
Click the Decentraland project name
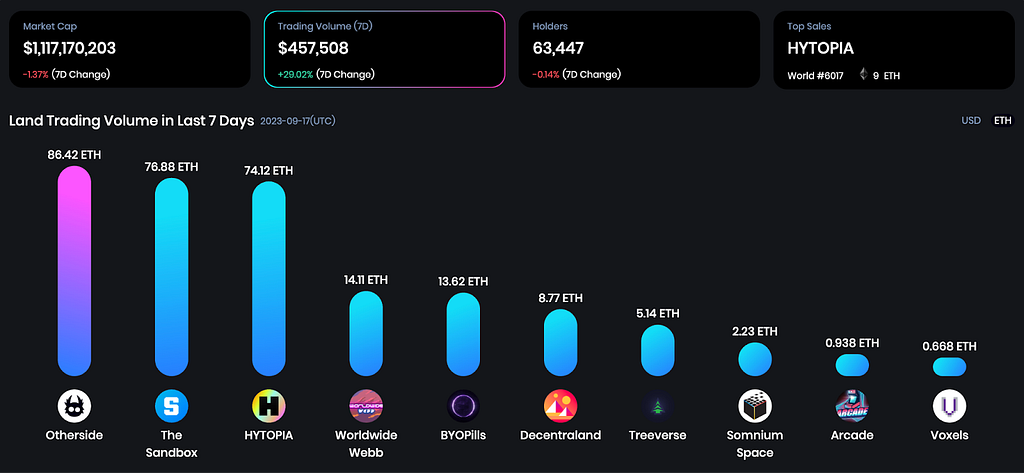point(560,435)
